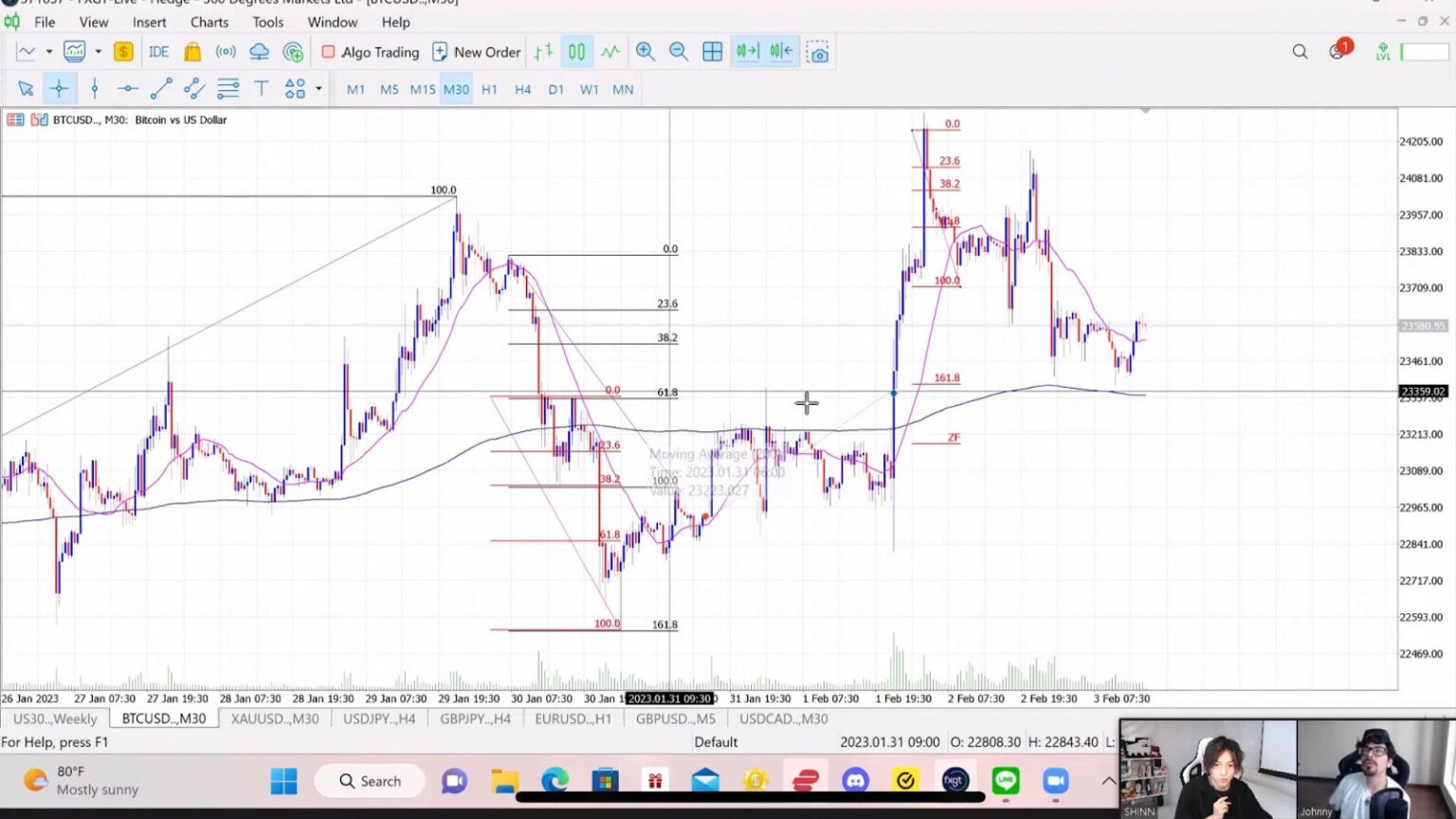Open the MetaEditor IDE

158,52
